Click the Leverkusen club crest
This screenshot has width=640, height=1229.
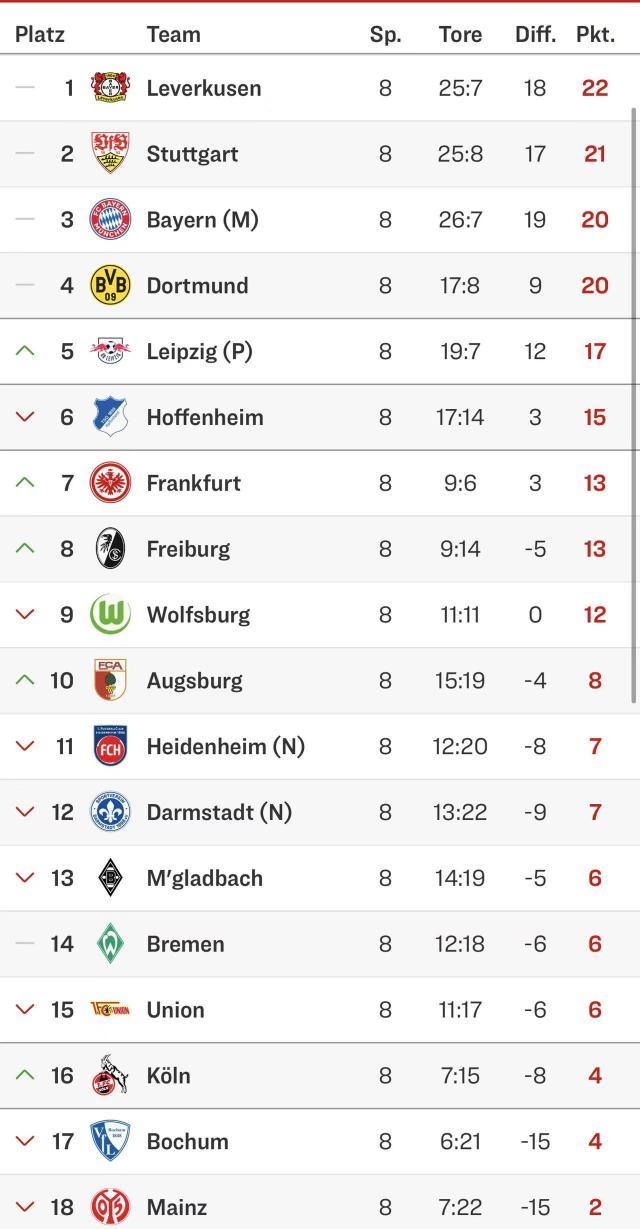click(110, 88)
